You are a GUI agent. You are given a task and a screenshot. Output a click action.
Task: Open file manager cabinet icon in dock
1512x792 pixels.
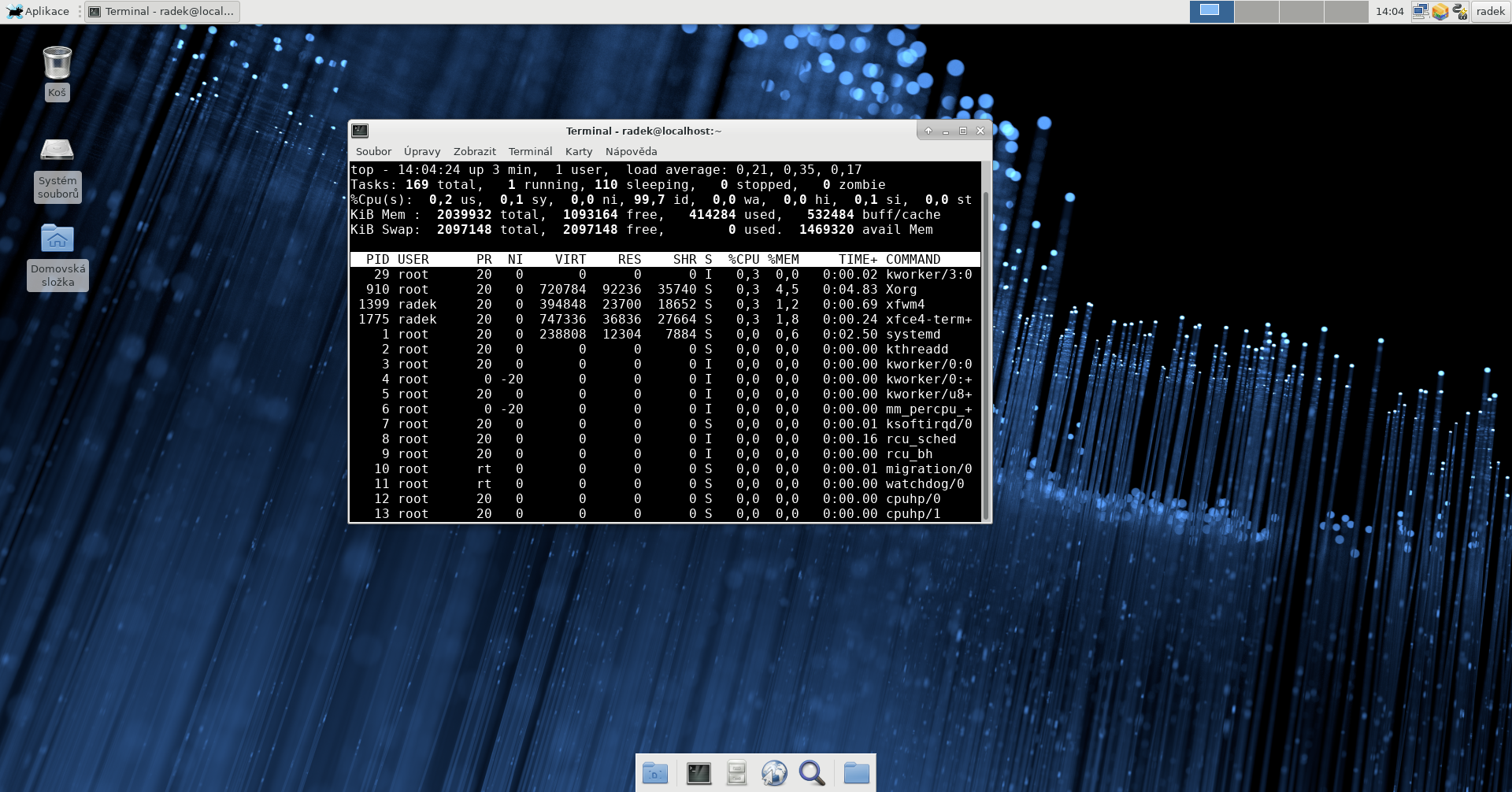click(736, 773)
